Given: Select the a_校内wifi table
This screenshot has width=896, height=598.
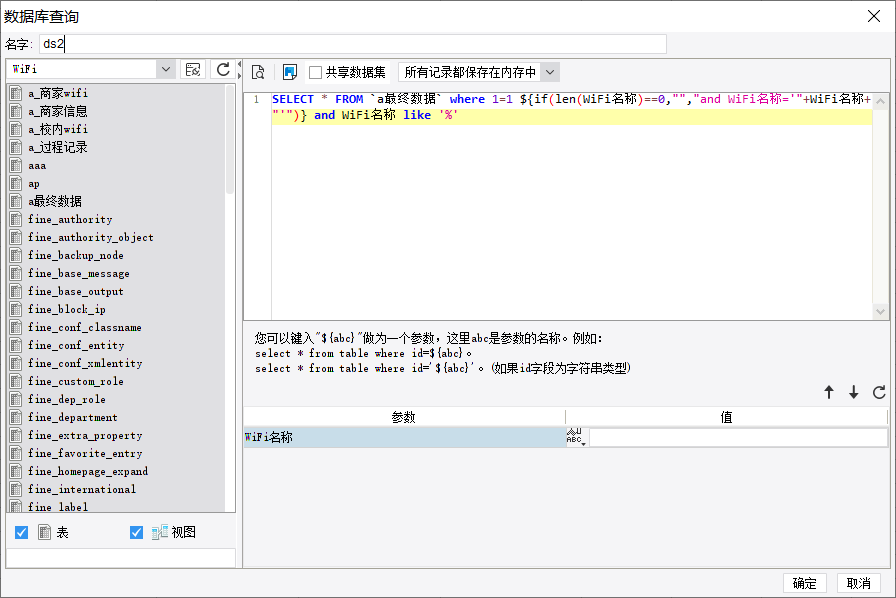Looking at the screenshot, I should click(58, 129).
